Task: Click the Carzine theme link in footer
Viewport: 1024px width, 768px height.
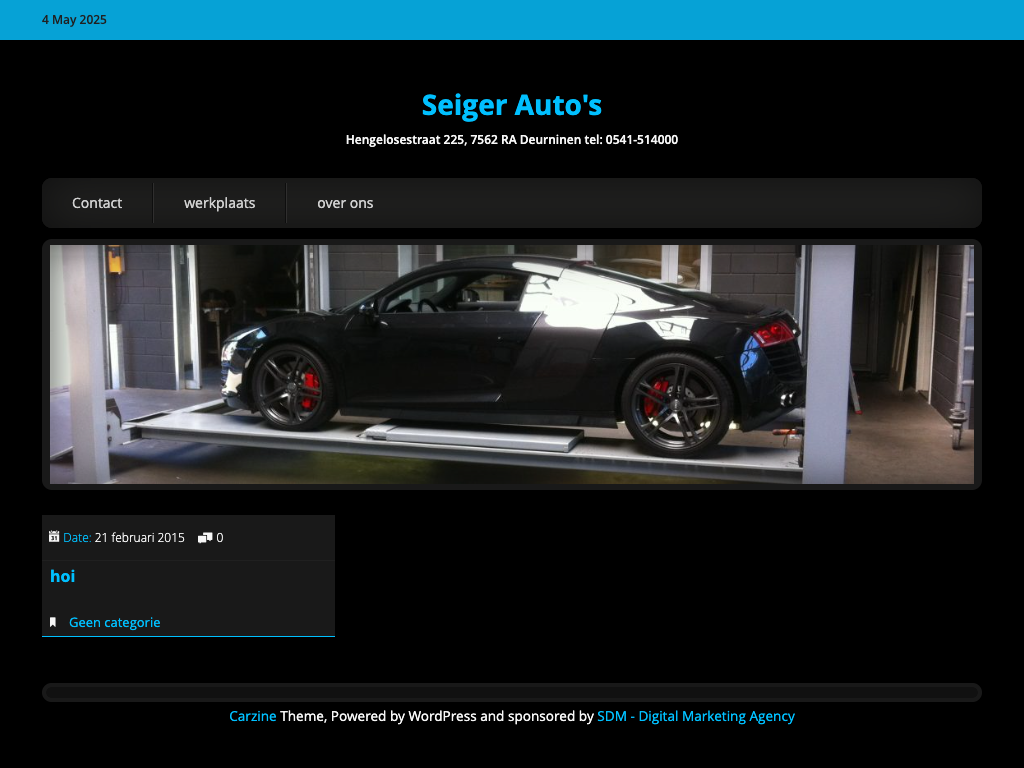Action: 252,716
